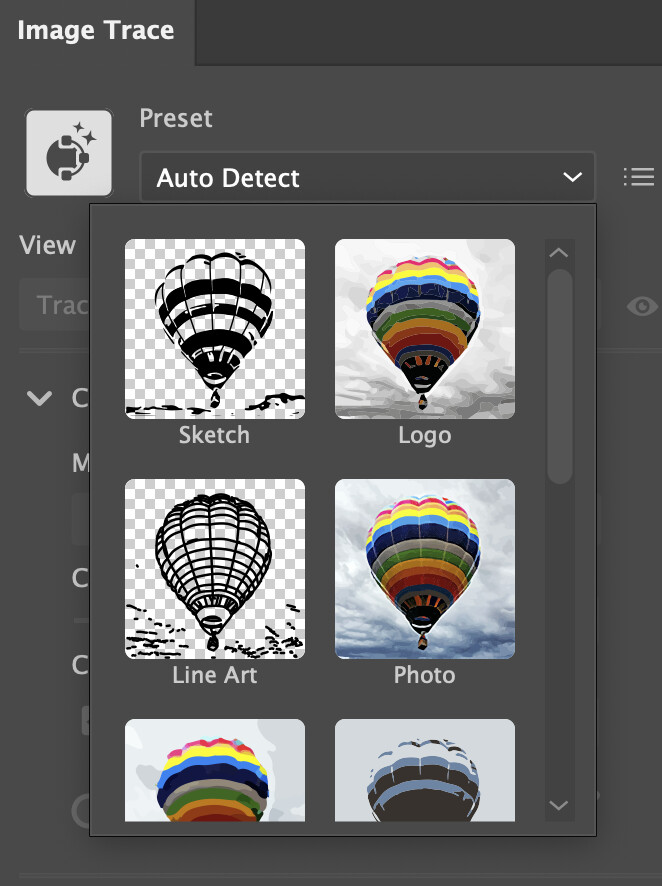Select the colorful flat-color balloon preset thumbnail
The width and height of the screenshot is (662, 886).
pos(214,770)
